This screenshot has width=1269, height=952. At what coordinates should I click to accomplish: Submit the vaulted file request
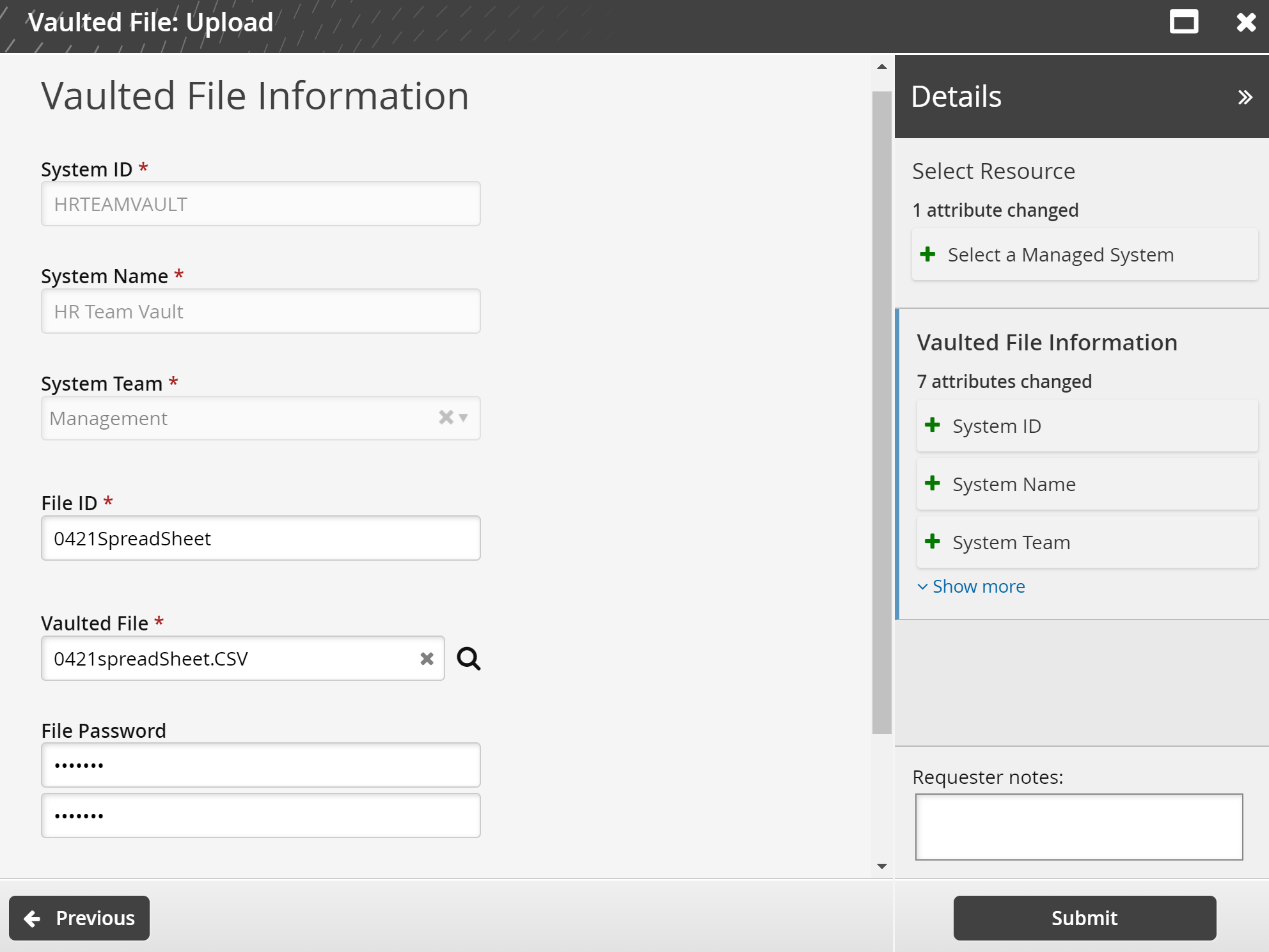click(1084, 917)
